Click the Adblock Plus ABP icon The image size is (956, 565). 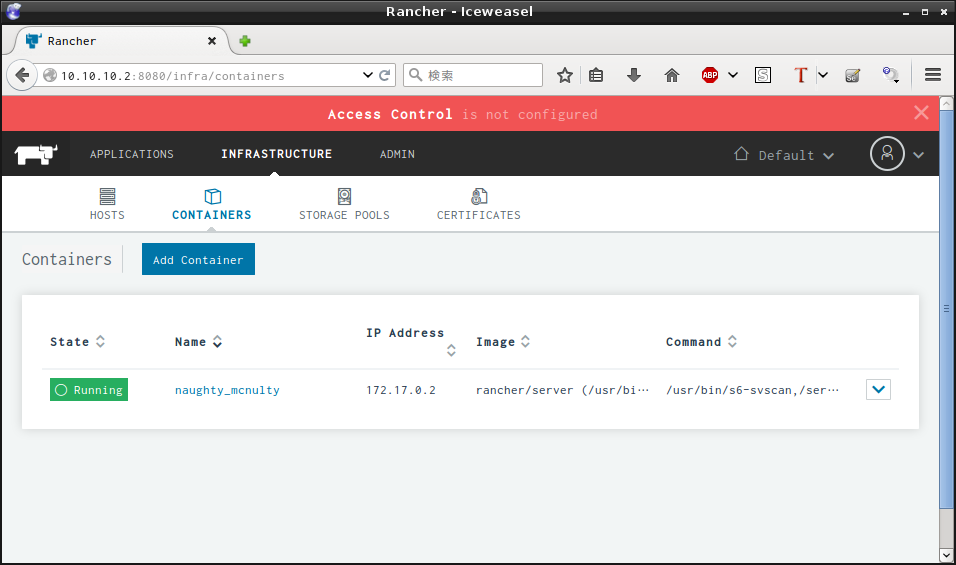[710, 75]
